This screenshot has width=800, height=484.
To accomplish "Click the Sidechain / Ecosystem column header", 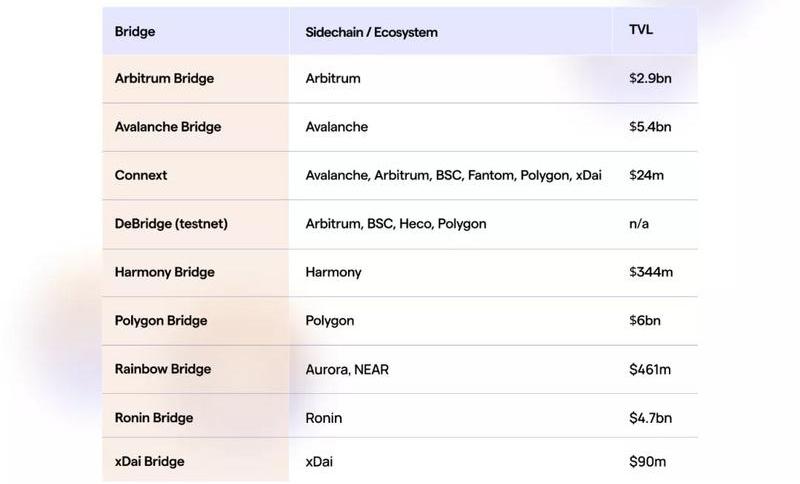I will click(x=371, y=32).
